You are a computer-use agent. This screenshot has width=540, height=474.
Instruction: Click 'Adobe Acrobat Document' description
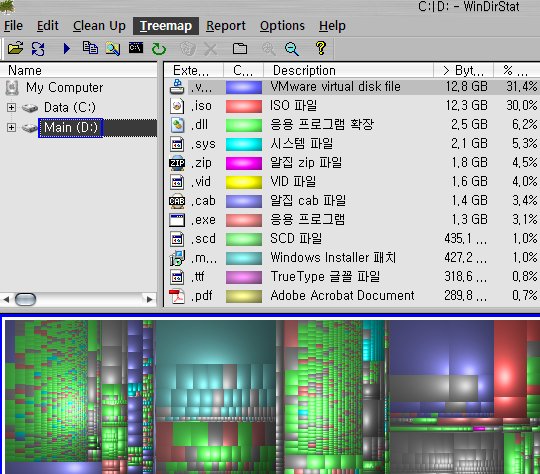(x=342, y=296)
